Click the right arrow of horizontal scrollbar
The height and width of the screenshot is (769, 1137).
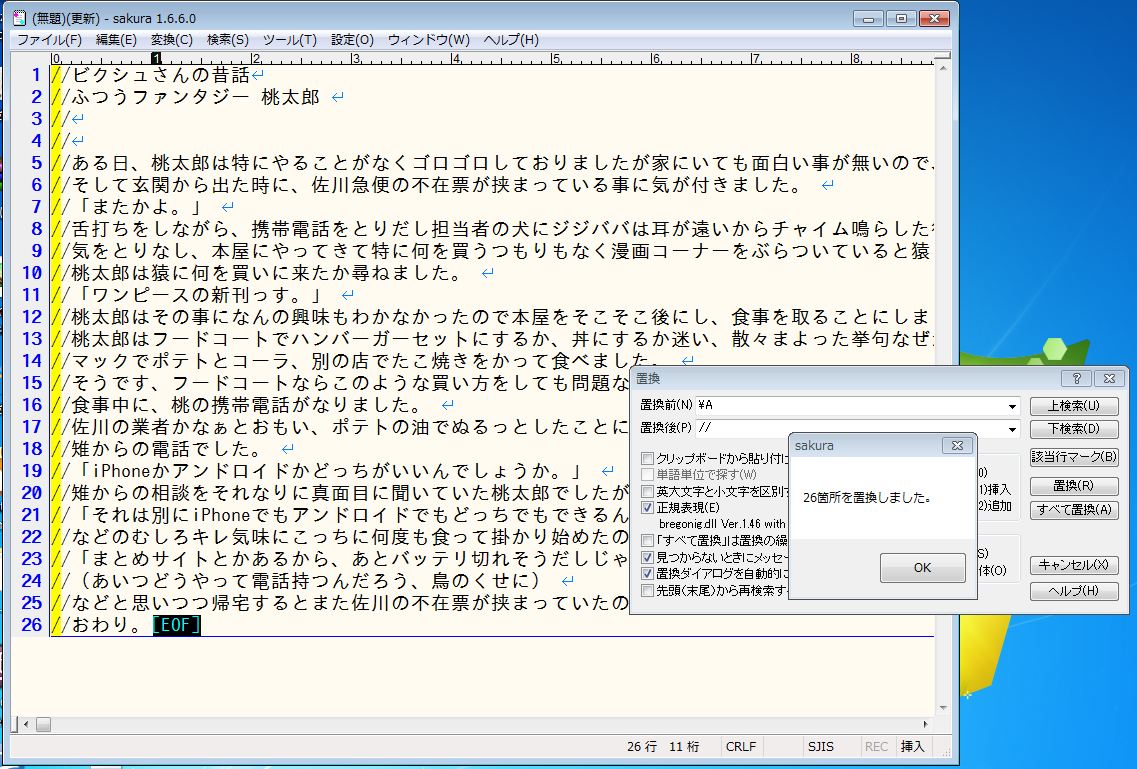(x=926, y=724)
